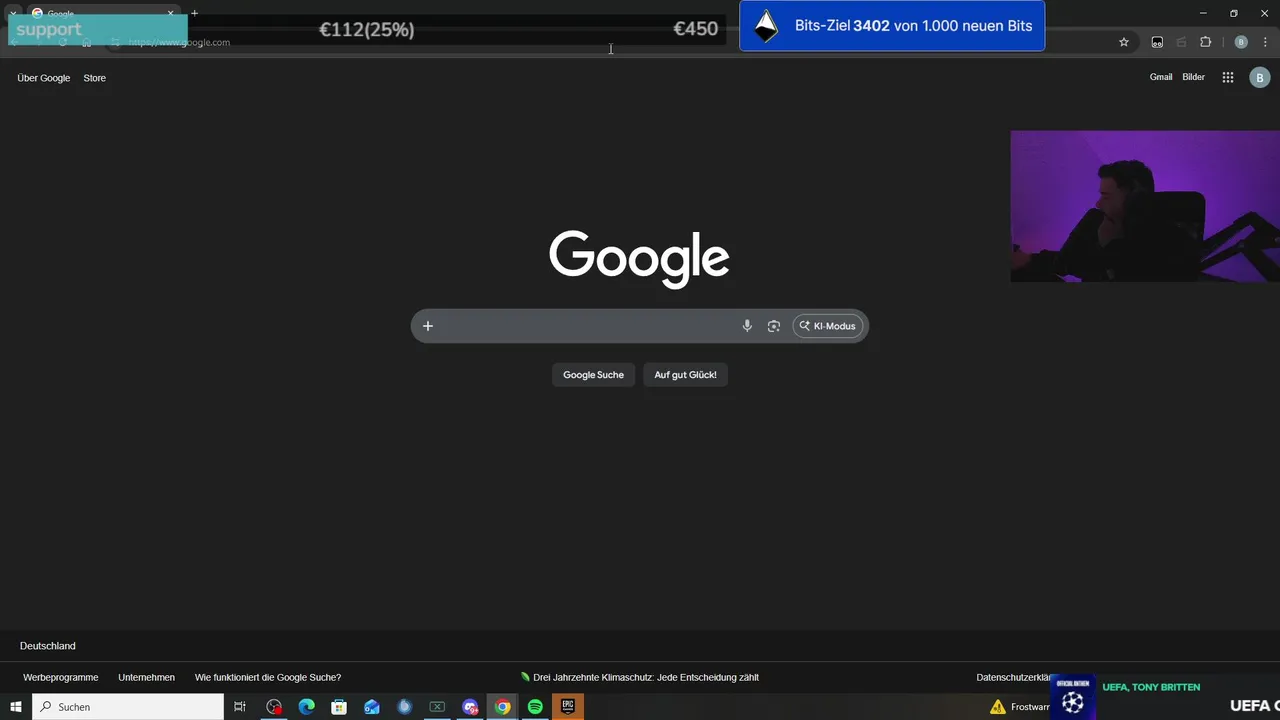The width and height of the screenshot is (1280, 720).
Task: Open Microsoft Edge from the taskbar
Action: [307, 707]
